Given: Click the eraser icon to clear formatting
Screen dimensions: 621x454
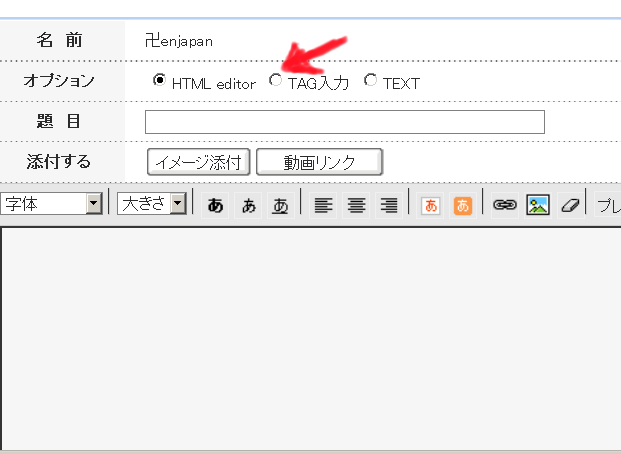Looking at the screenshot, I should pos(570,205).
